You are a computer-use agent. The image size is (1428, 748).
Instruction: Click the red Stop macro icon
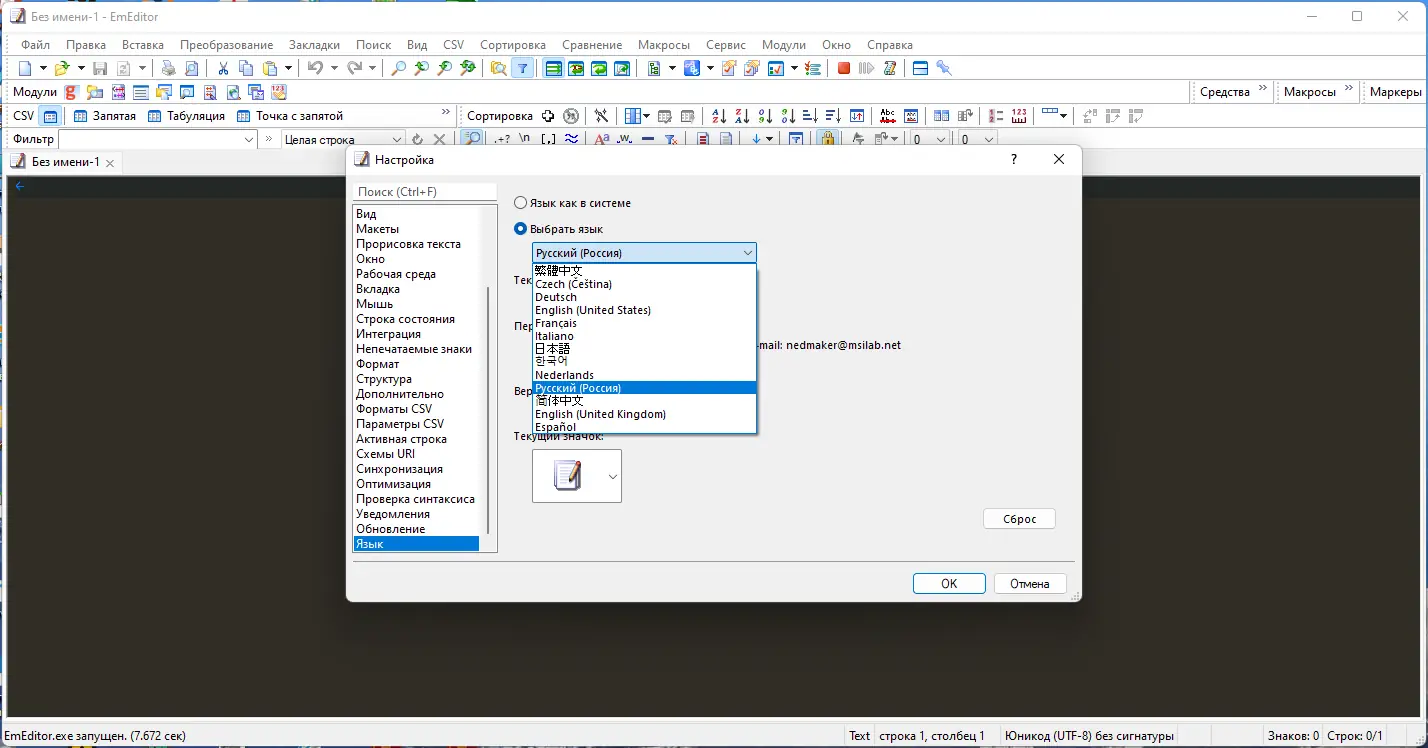(x=844, y=68)
